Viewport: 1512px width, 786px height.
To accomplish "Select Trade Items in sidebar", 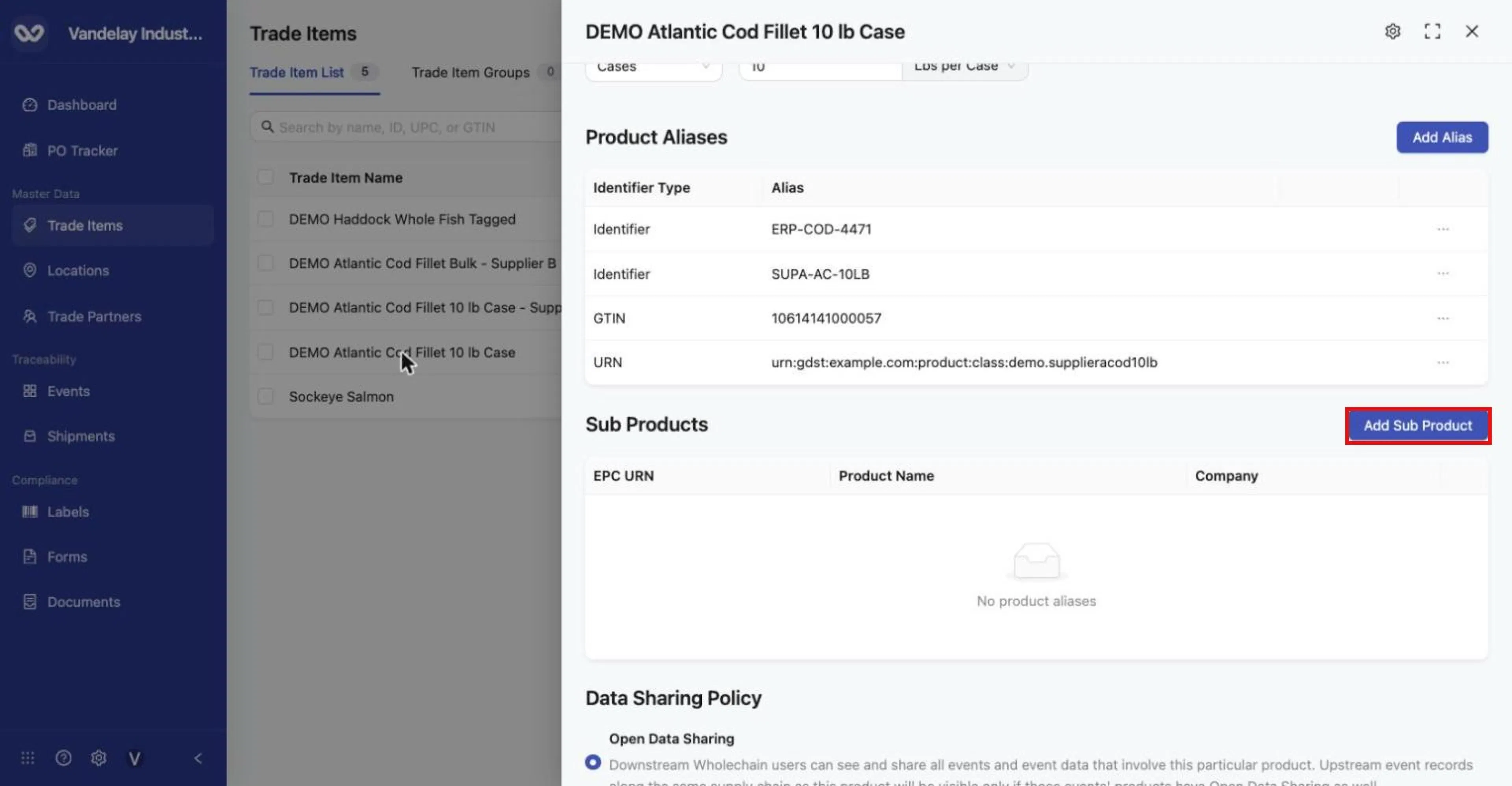I will 113,225.
